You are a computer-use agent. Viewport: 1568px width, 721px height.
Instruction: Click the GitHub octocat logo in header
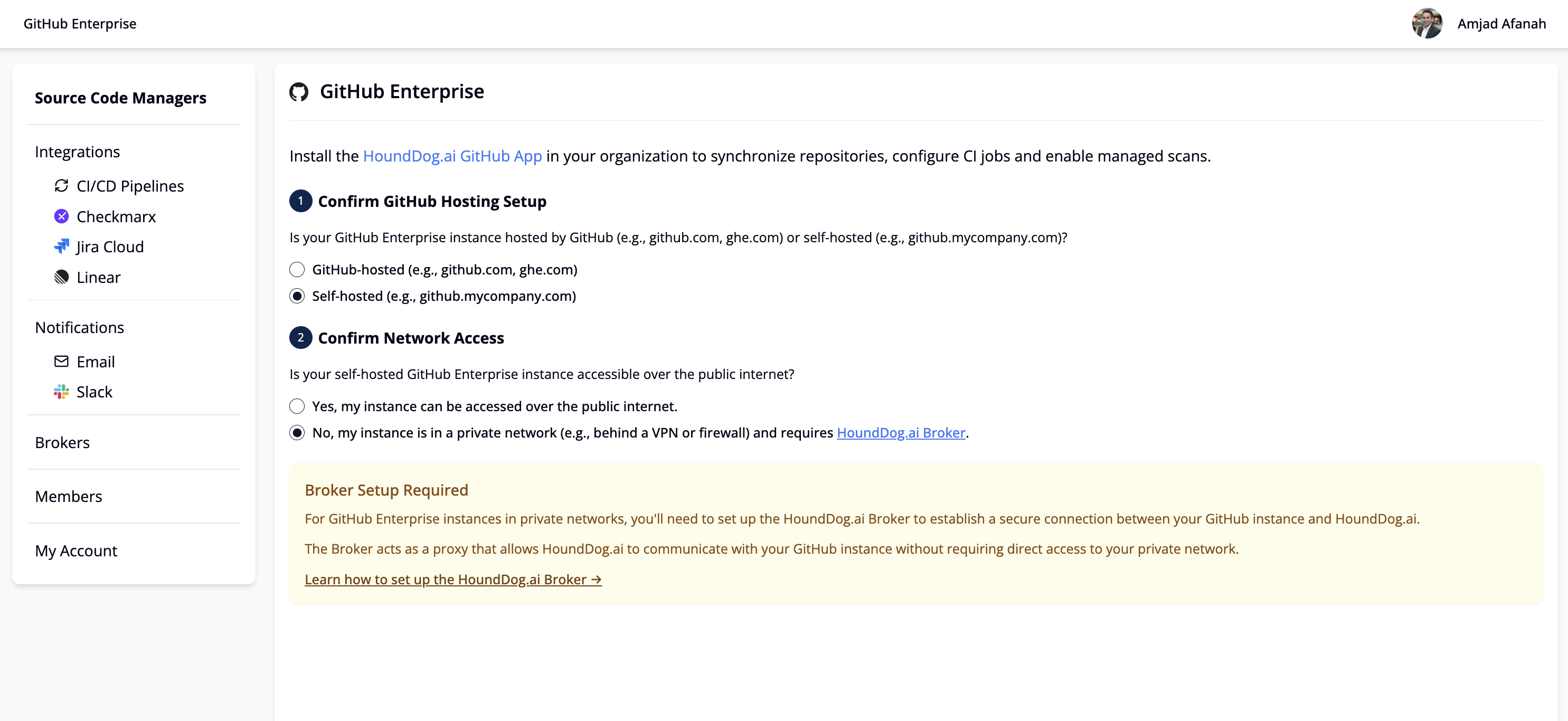coord(299,92)
